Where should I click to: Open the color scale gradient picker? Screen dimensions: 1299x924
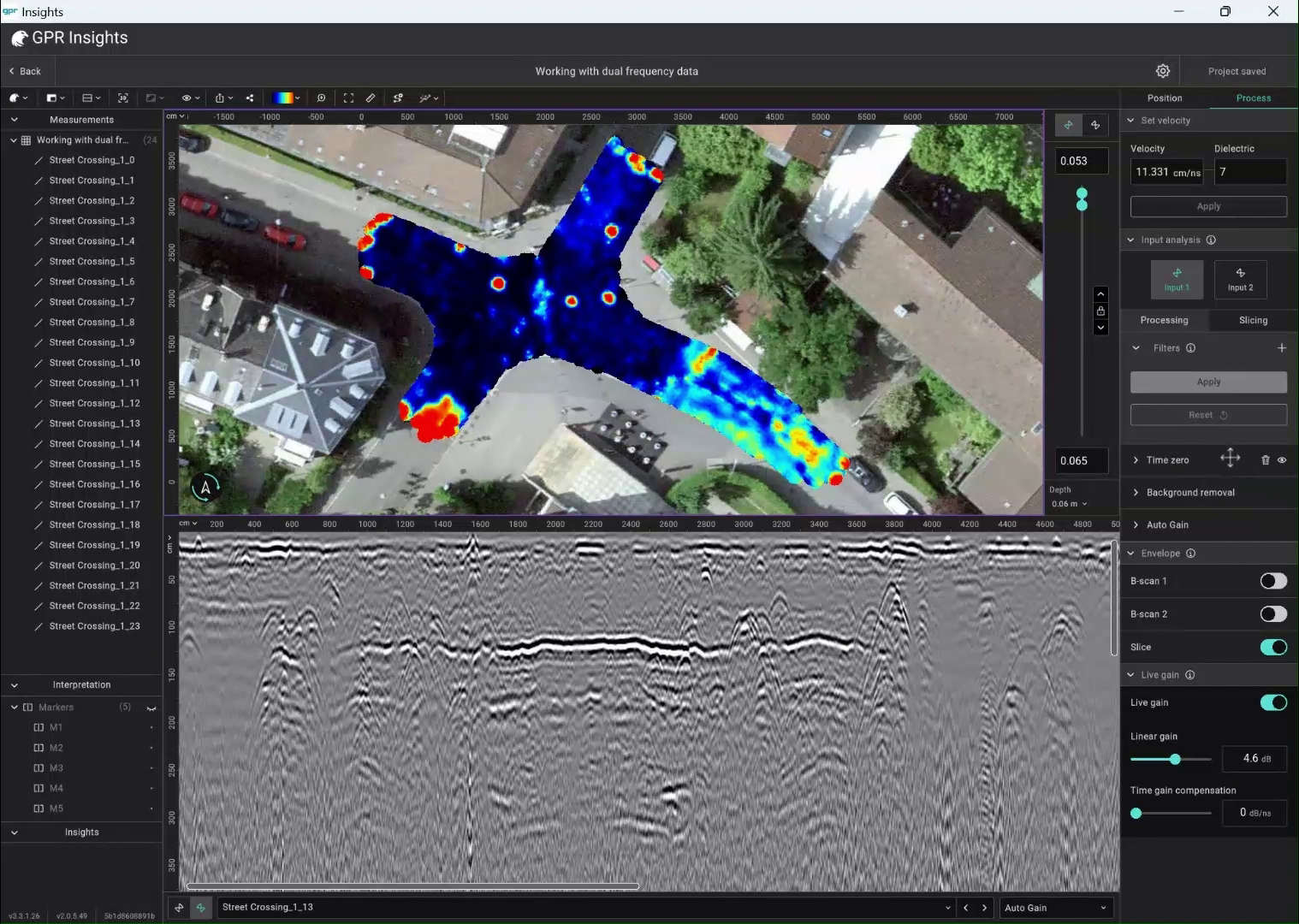tap(285, 98)
